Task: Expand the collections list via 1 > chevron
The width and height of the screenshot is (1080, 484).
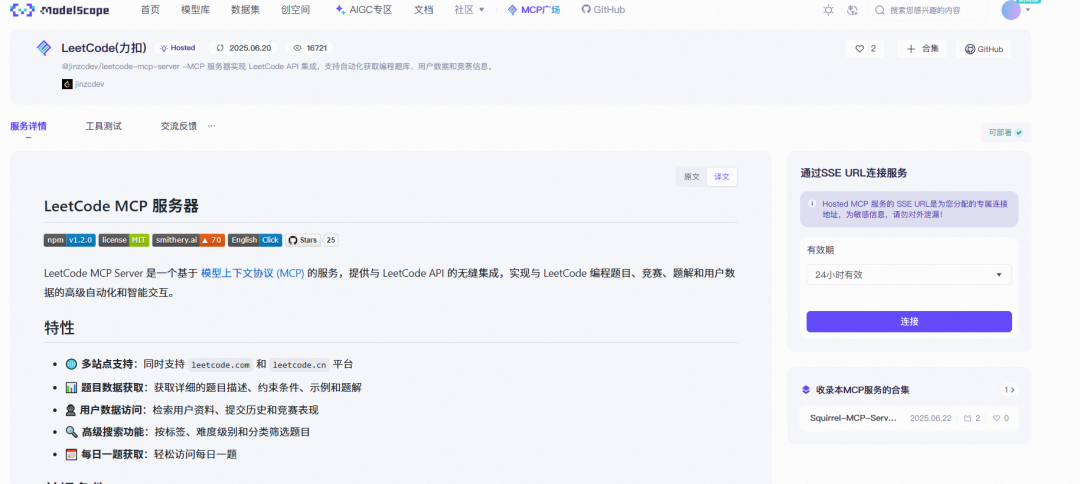Action: 1009,390
